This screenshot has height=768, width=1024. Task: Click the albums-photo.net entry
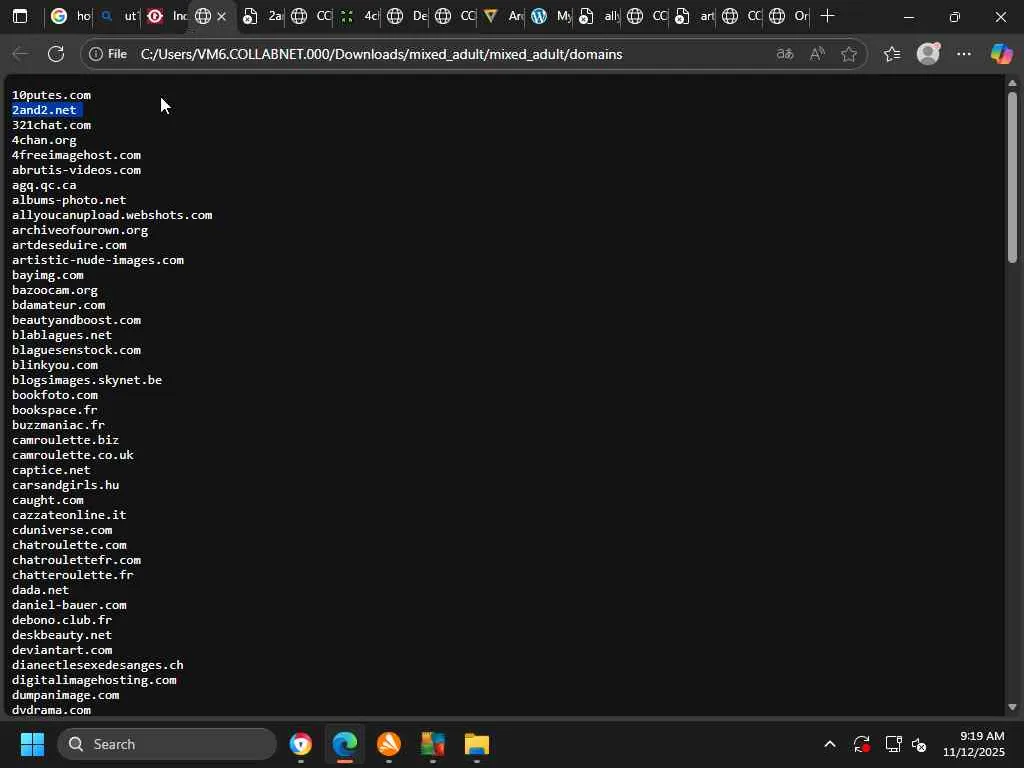[69, 200]
